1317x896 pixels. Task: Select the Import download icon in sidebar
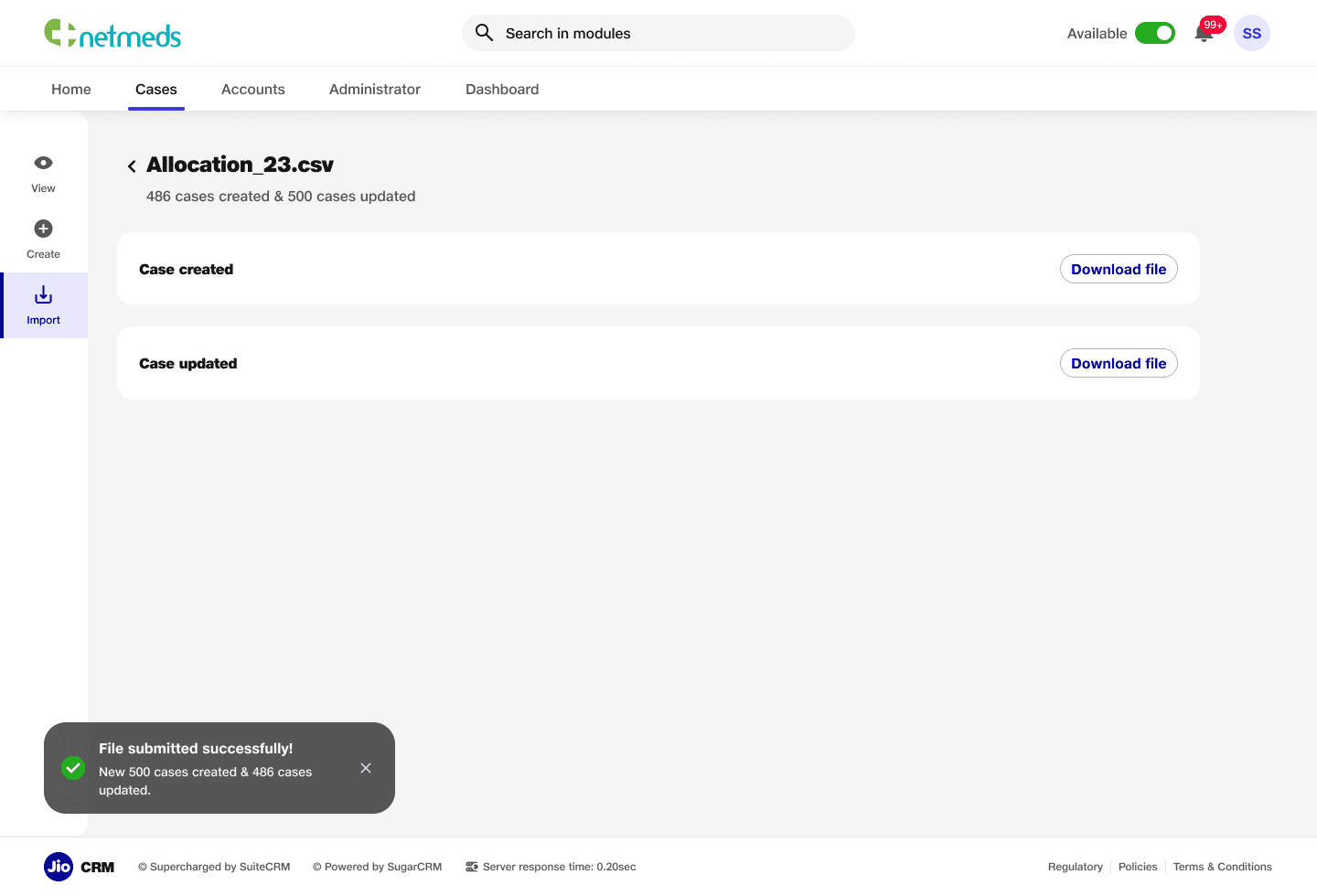(x=43, y=294)
